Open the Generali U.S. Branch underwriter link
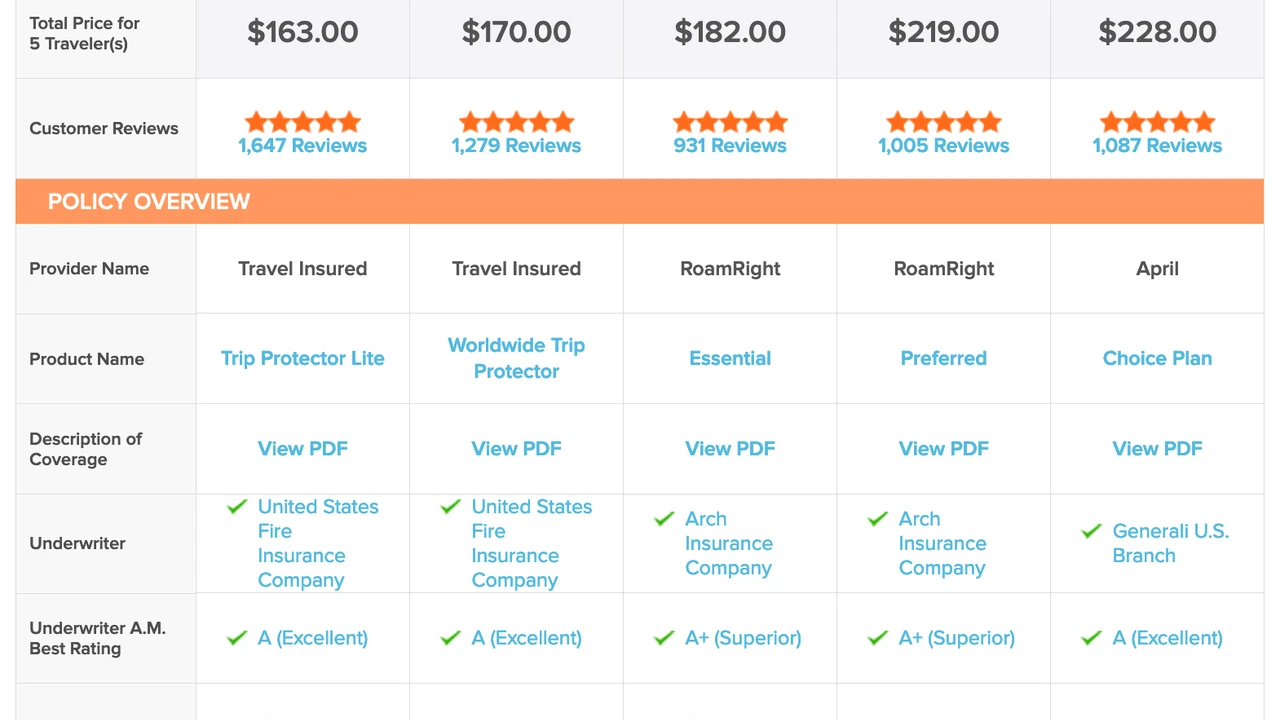The image size is (1280, 720). 1170,543
